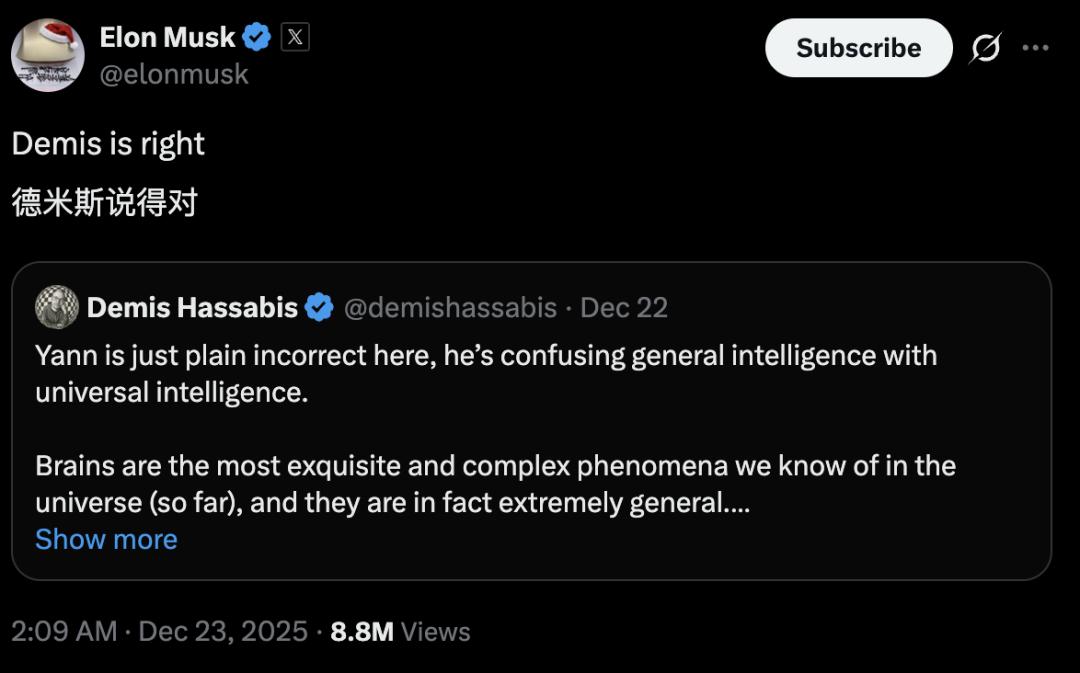The image size is (1080, 673).
Task: Click the 8.8M Views count
Action: coord(400,631)
